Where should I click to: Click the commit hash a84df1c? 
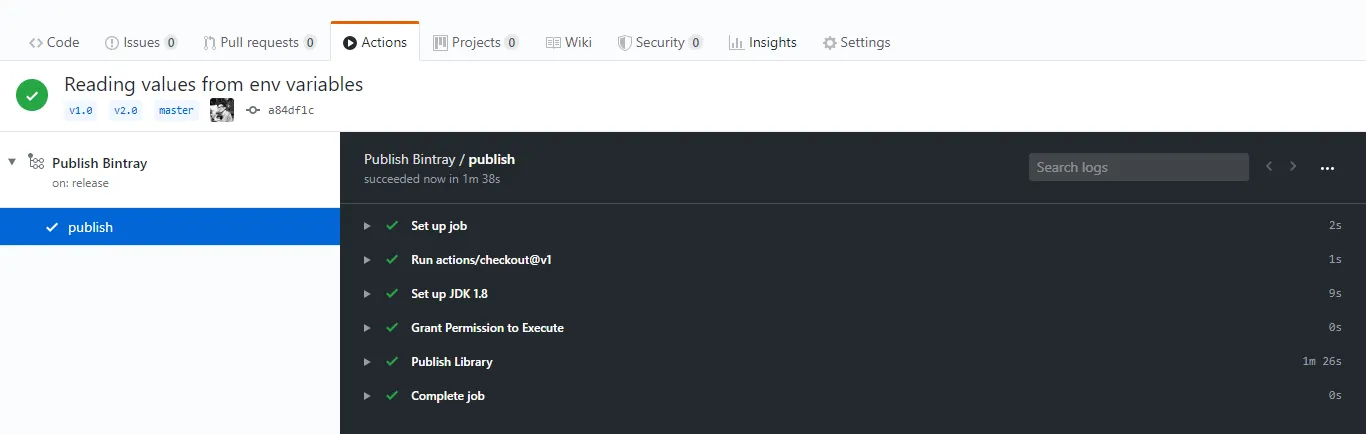[x=290, y=110]
